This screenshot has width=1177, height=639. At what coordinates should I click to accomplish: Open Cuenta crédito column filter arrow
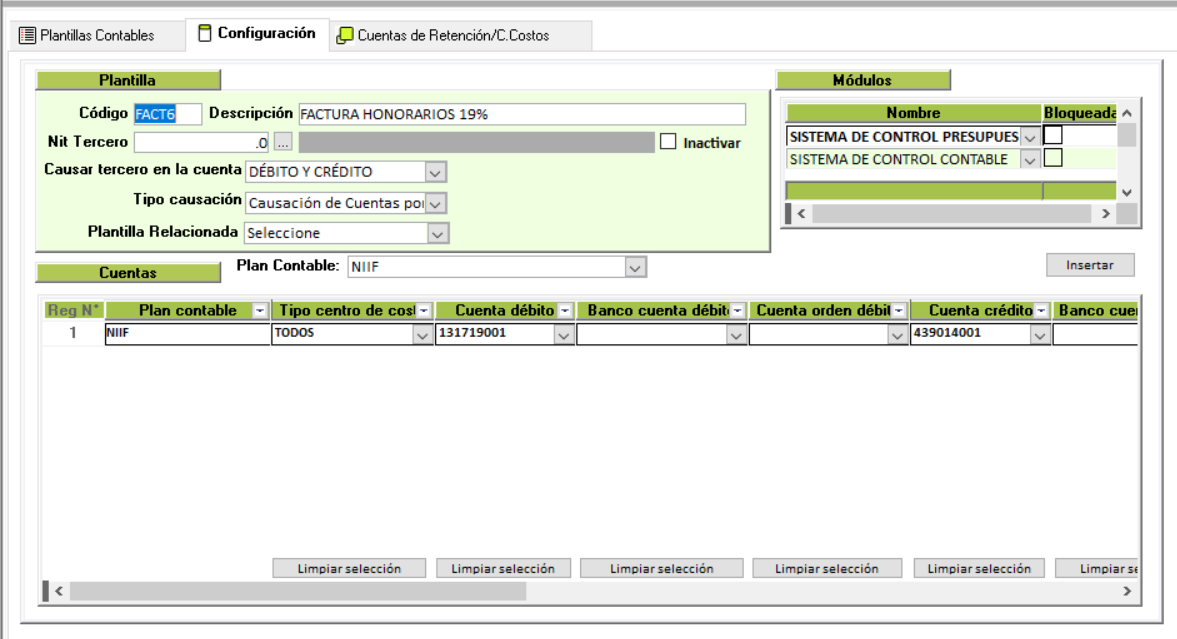point(1040,311)
